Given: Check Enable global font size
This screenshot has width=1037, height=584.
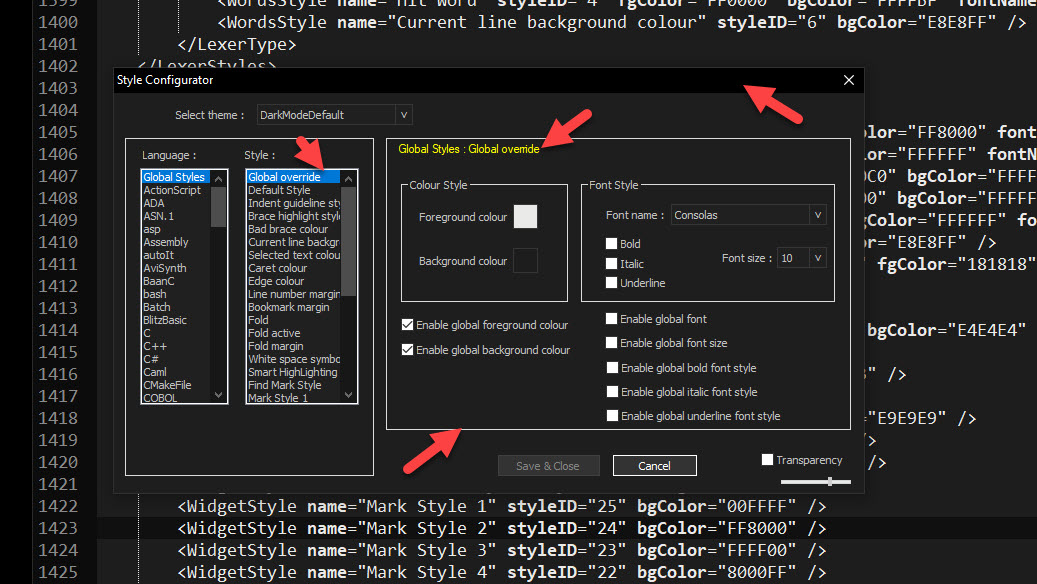Looking at the screenshot, I should 612,342.
